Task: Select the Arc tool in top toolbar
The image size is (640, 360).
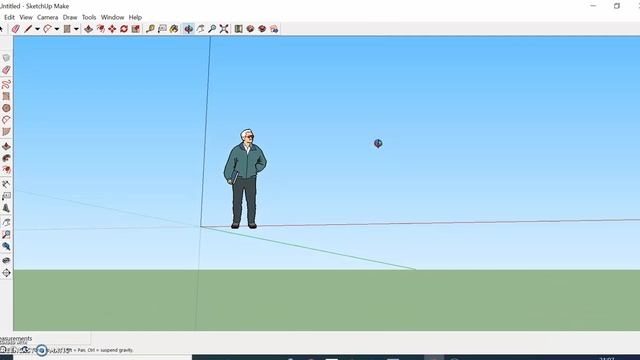Action: 47,29
